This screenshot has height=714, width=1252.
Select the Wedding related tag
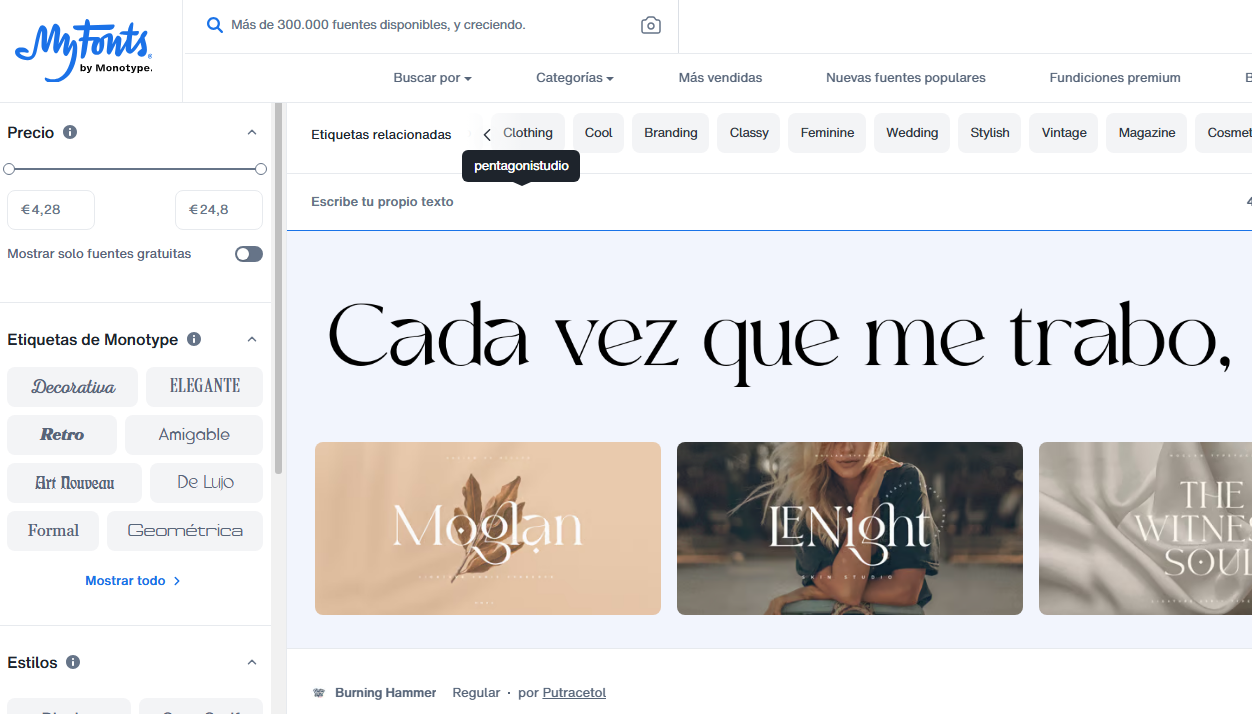pyautogui.click(x=912, y=133)
